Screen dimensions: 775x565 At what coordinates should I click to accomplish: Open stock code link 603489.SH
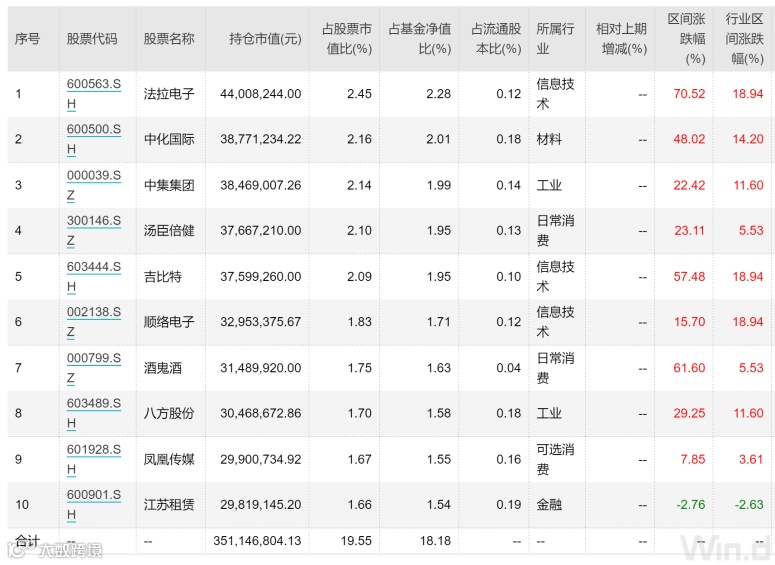pos(94,413)
